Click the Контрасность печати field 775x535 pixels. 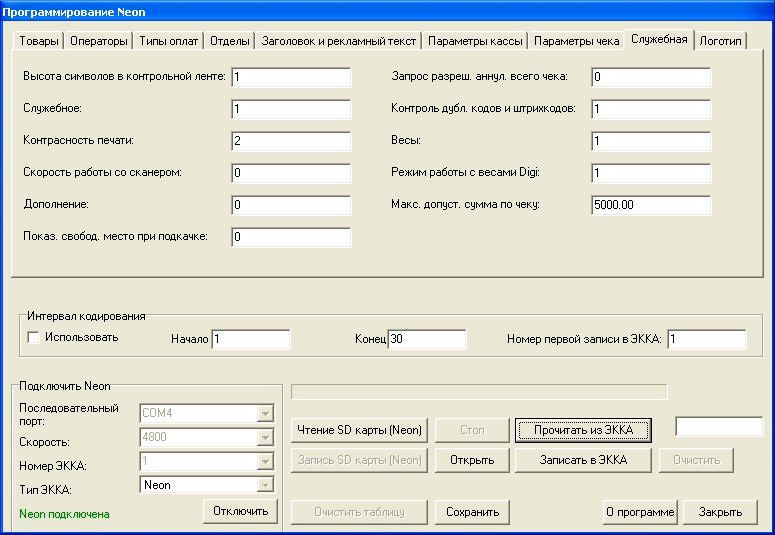coord(291,141)
